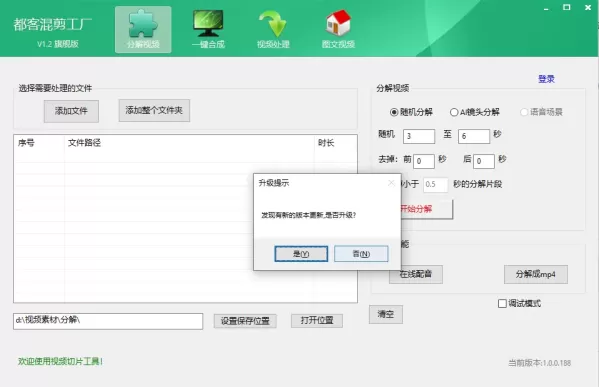
Task: Click the 在线配音 button
Action: pos(416,274)
